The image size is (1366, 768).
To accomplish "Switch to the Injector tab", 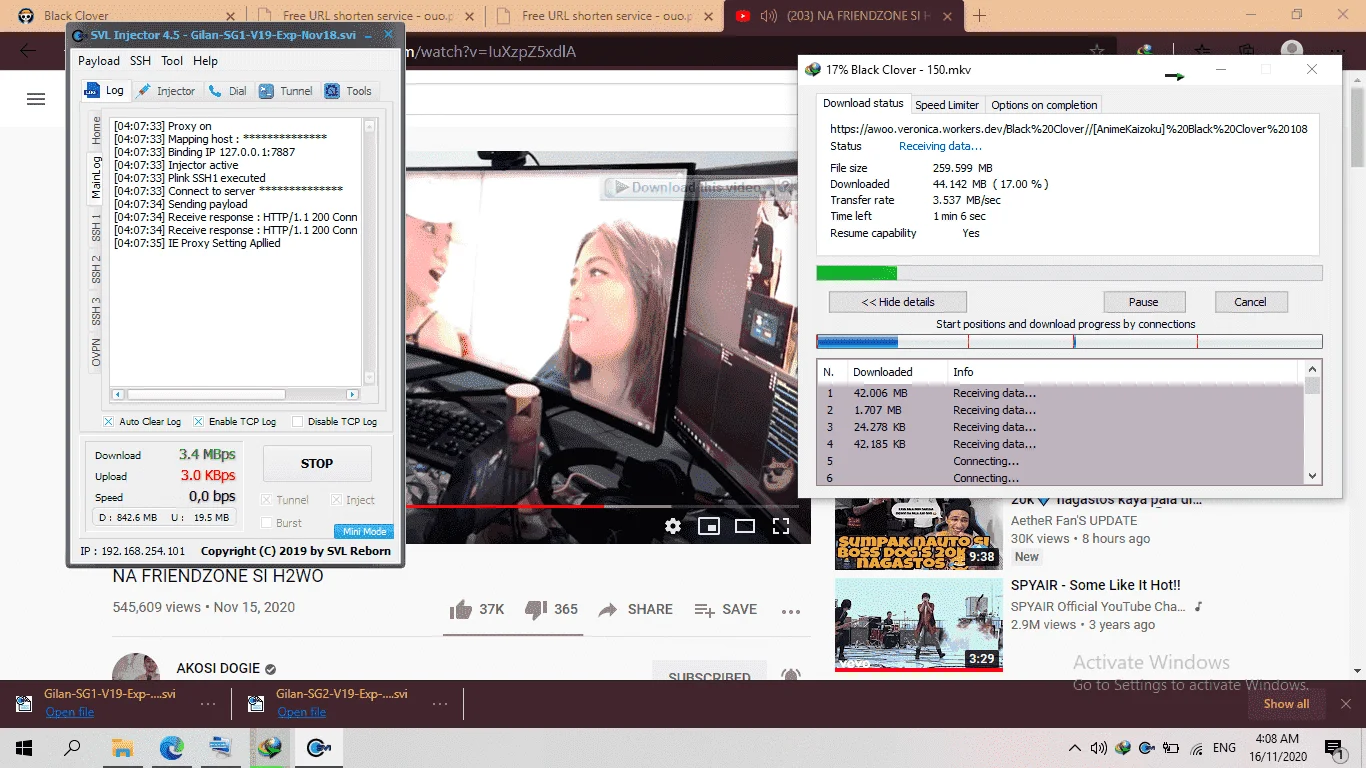I will (x=166, y=91).
